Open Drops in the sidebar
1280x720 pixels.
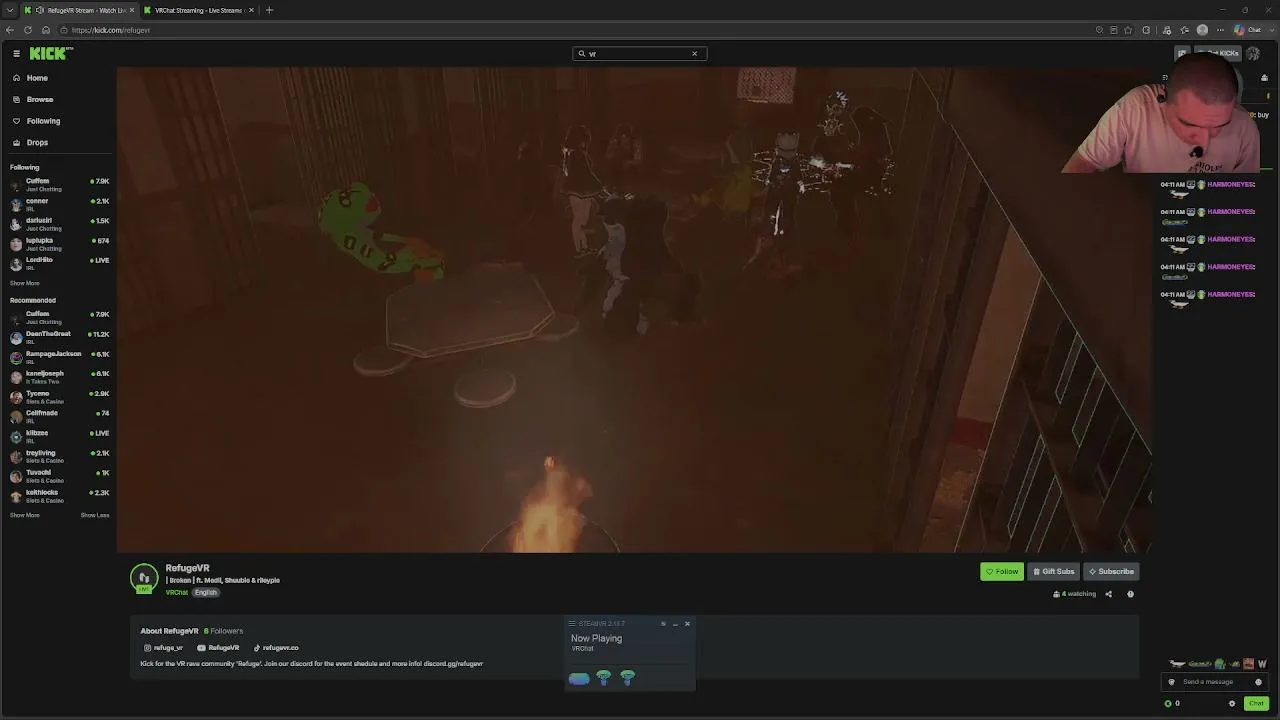point(37,142)
